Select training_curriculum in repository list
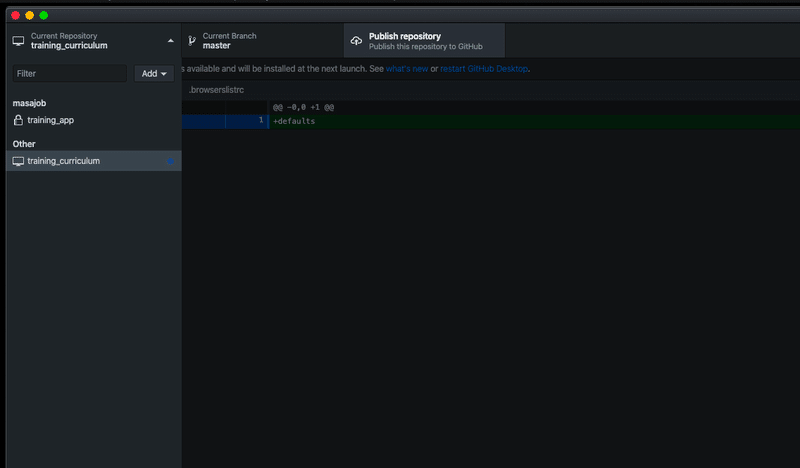 (93, 161)
